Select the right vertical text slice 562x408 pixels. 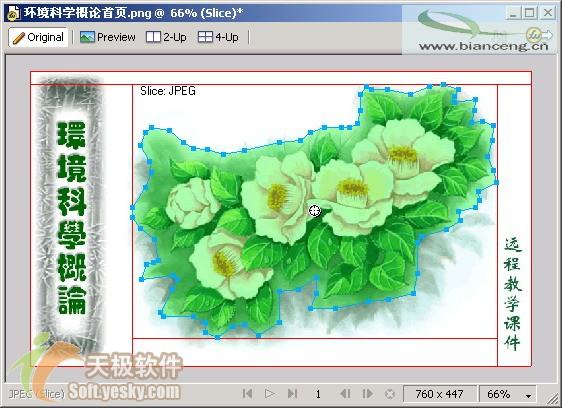(514, 225)
